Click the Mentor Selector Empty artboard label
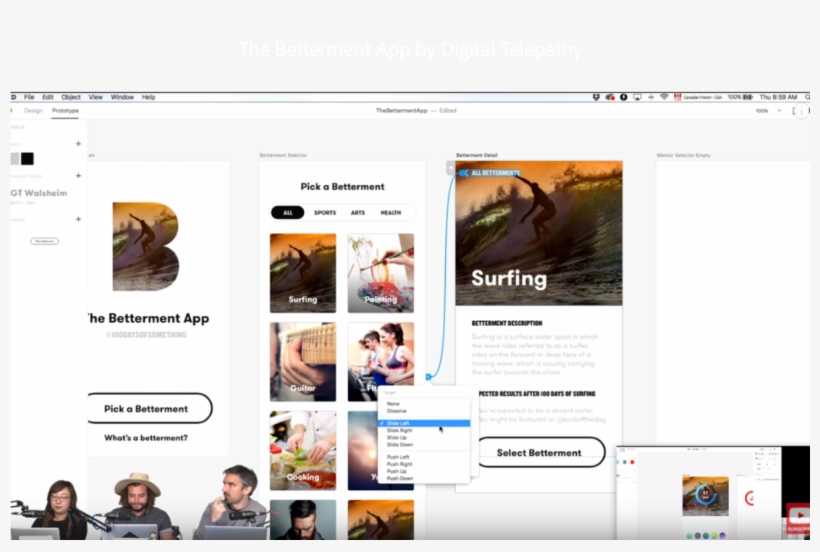 coord(684,155)
